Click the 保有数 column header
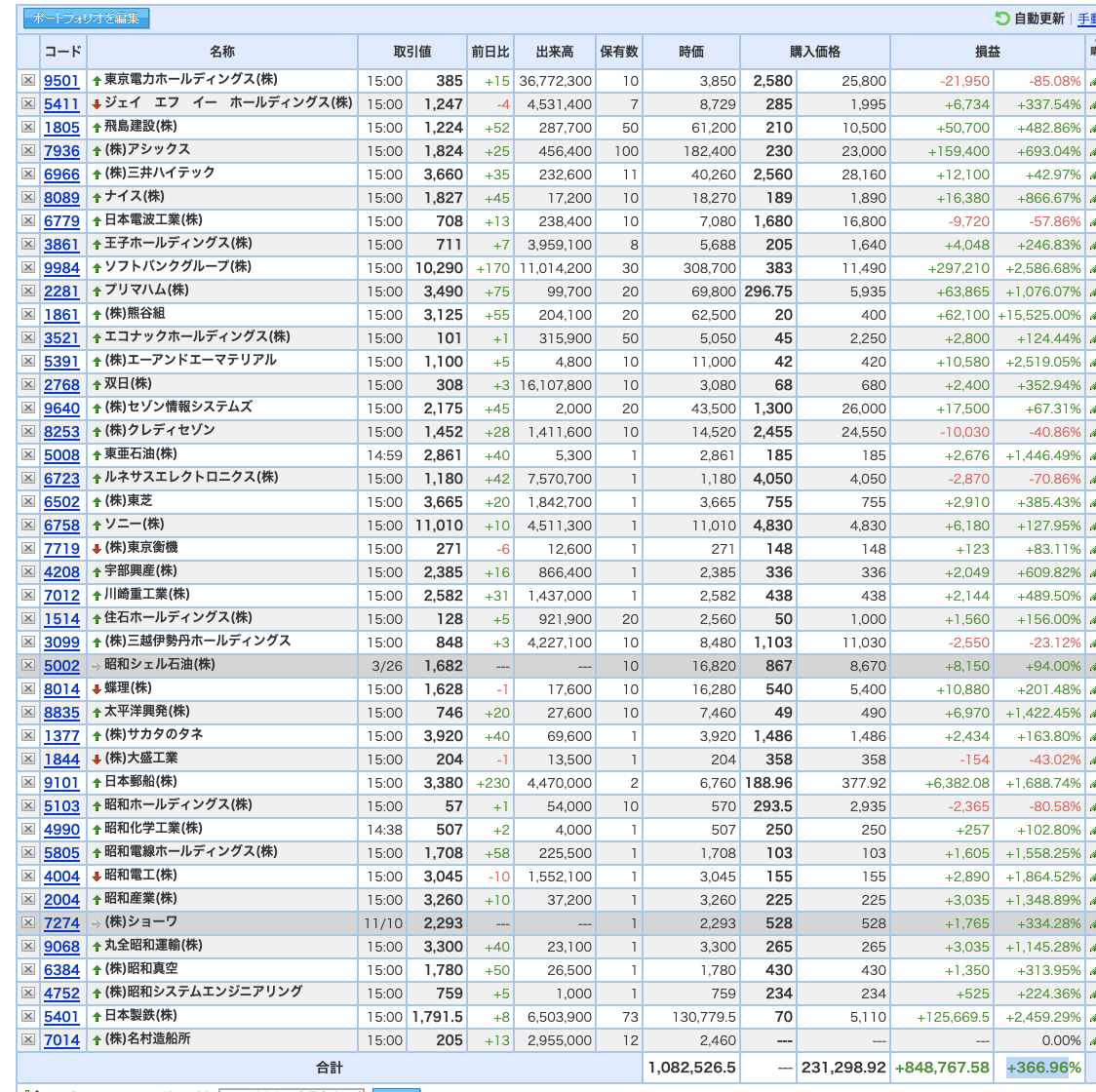 pyautogui.click(x=618, y=52)
